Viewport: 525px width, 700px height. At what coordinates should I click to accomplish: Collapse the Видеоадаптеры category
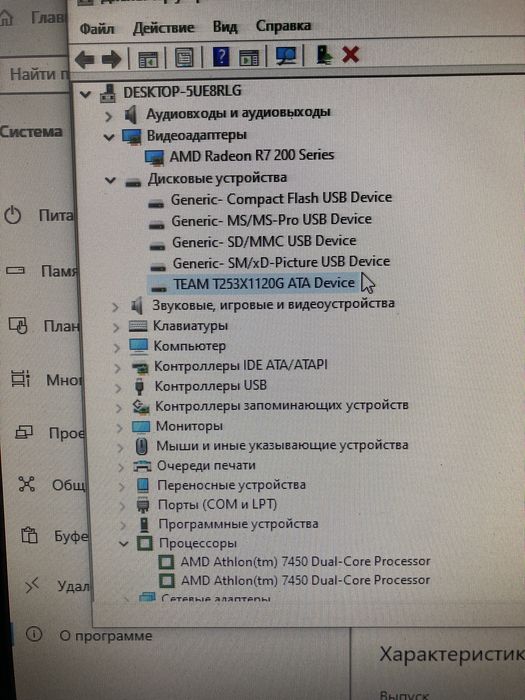[109, 137]
